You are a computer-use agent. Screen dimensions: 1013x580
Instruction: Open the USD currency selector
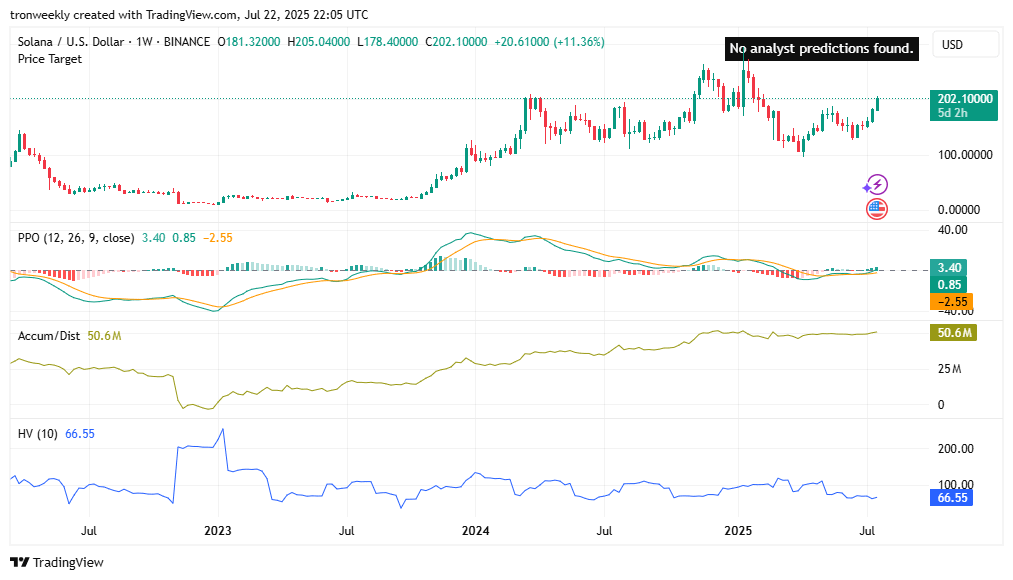click(965, 45)
